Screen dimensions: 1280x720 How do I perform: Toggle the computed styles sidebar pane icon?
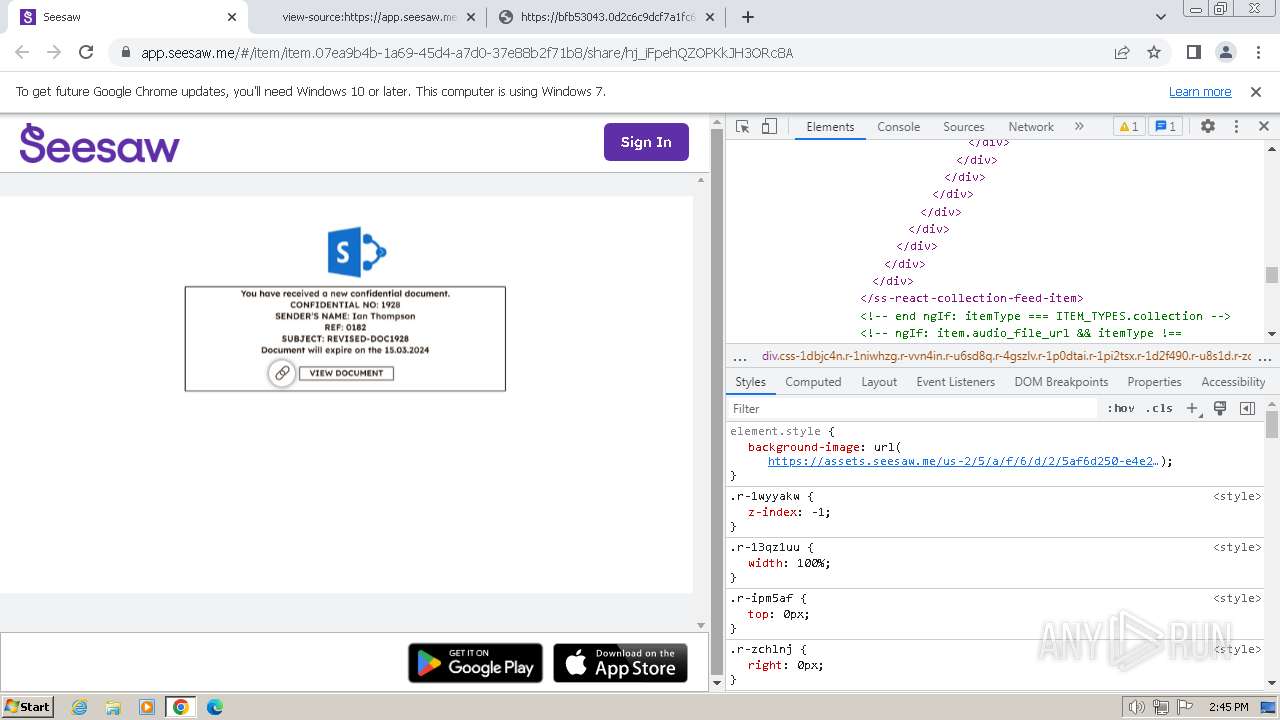click(1247, 408)
